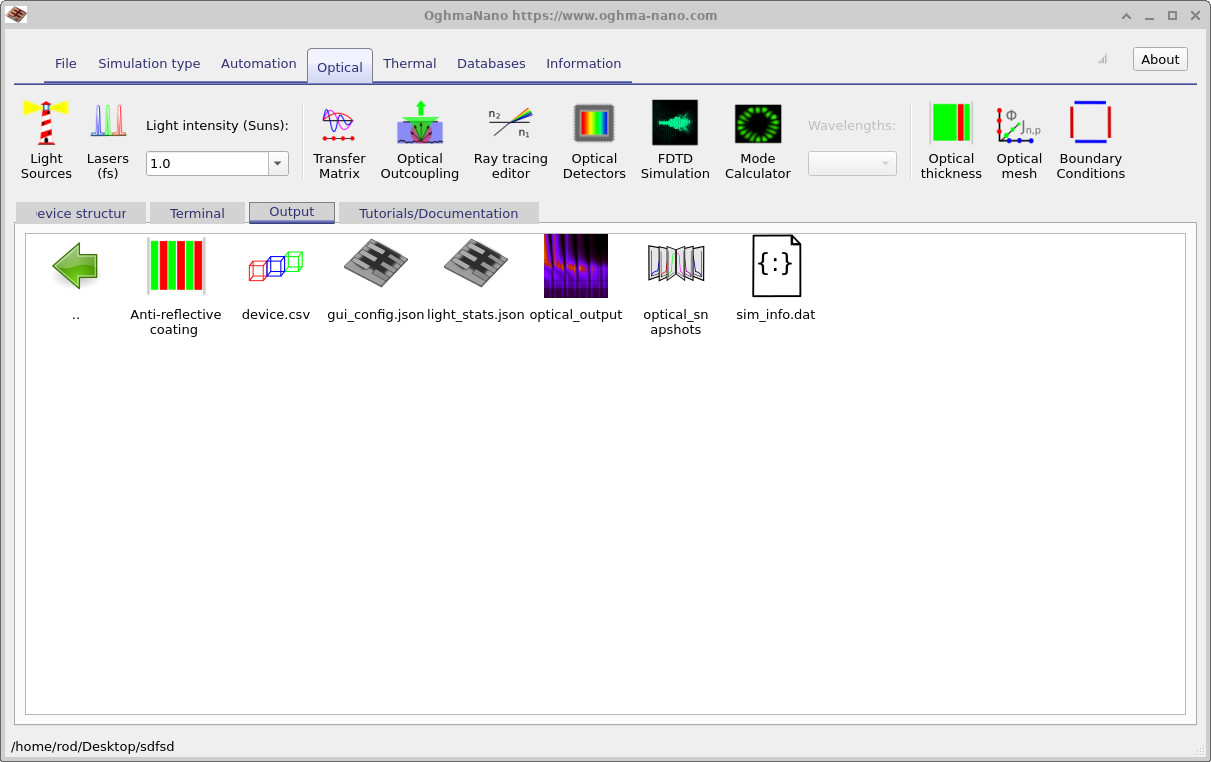Switch to the Databases ribbon tab
This screenshot has height=762, width=1211.
[491, 63]
